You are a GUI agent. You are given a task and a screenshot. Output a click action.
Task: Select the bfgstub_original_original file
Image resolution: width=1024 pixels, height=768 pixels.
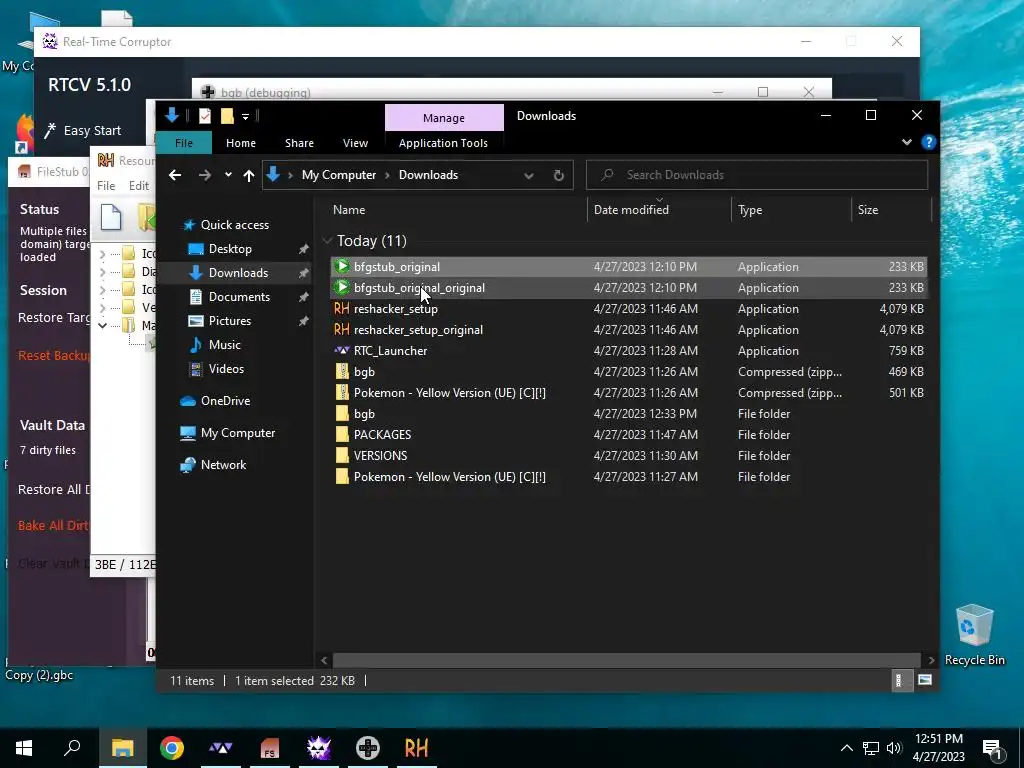(628, 287)
